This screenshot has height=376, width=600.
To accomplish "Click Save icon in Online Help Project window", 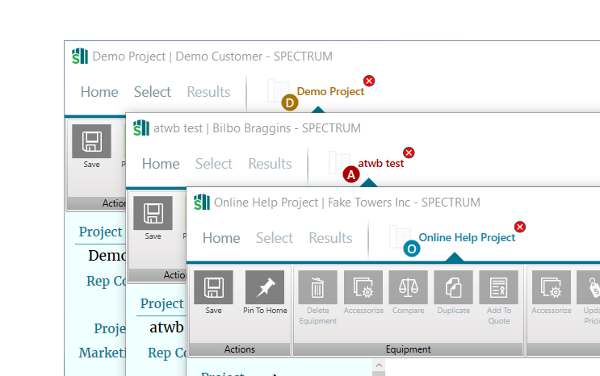I will [x=214, y=287].
